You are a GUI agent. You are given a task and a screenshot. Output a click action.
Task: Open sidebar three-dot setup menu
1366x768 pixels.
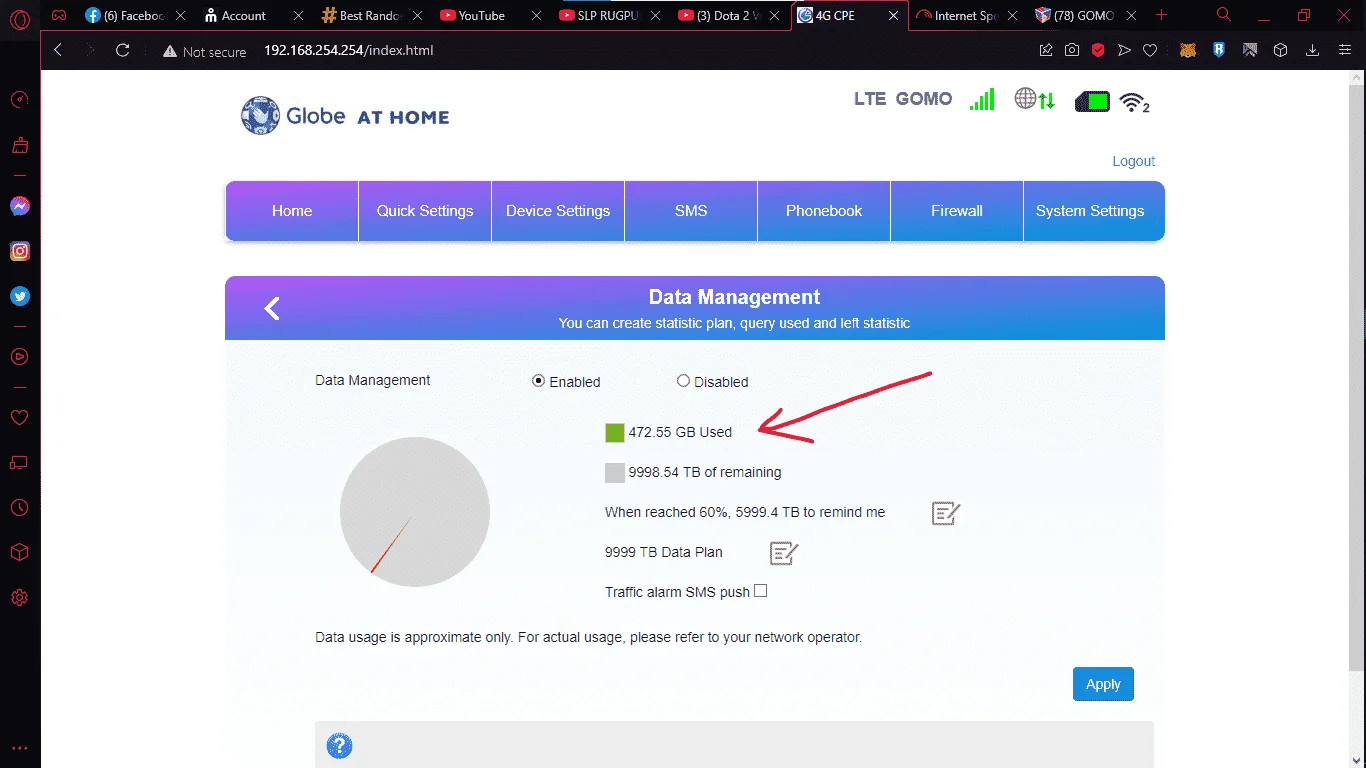click(x=19, y=748)
